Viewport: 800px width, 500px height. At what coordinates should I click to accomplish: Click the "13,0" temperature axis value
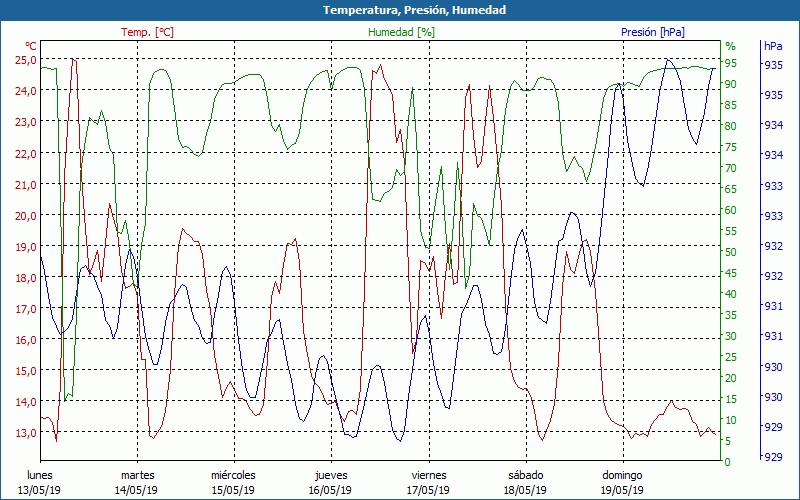click(x=26, y=433)
